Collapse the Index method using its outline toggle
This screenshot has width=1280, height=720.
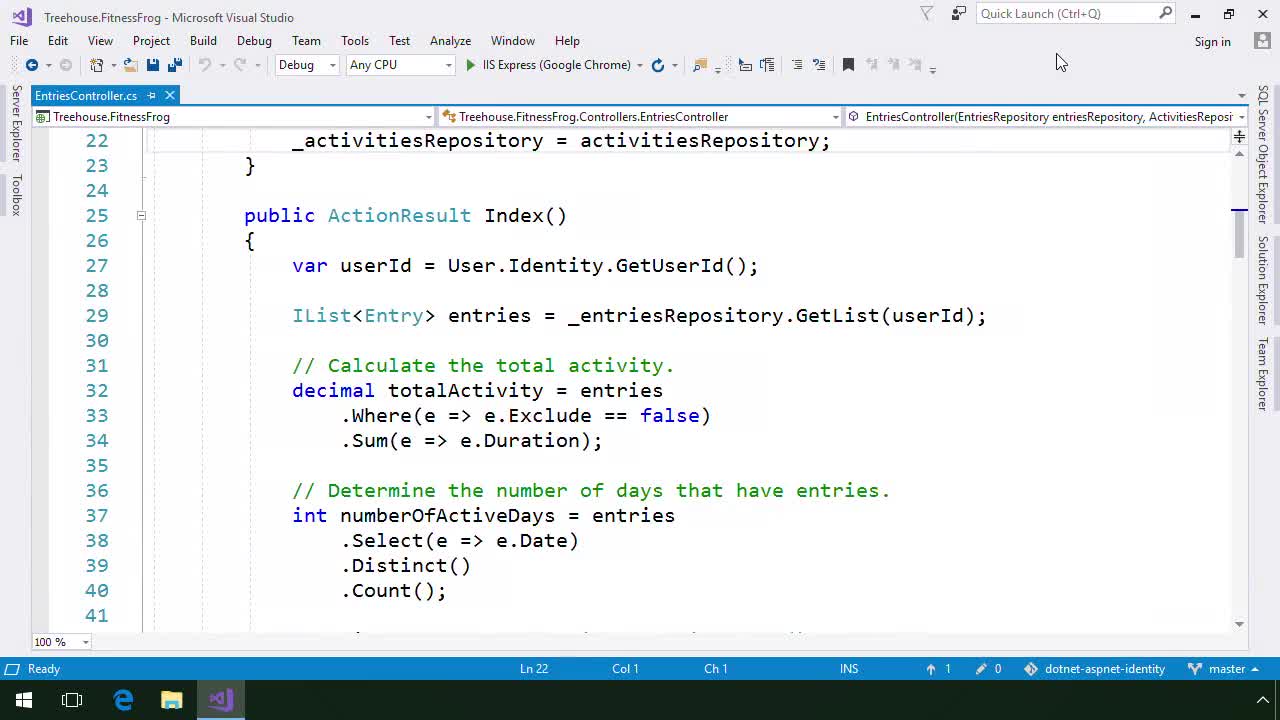pyautogui.click(x=141, y=215)
